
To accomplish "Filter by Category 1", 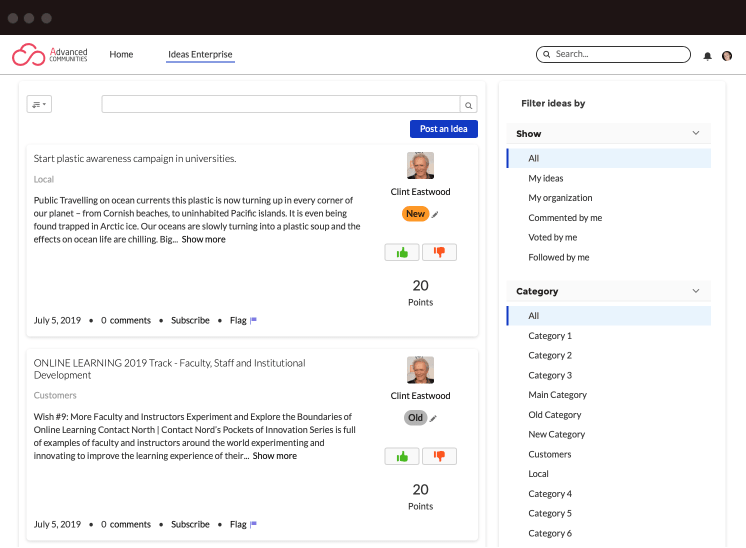I will point(550,336).
